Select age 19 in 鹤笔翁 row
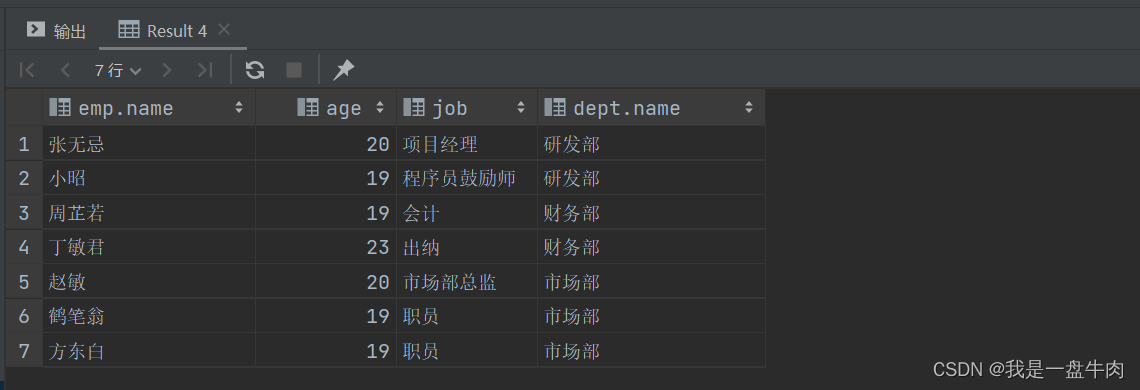 coord(326,317)
